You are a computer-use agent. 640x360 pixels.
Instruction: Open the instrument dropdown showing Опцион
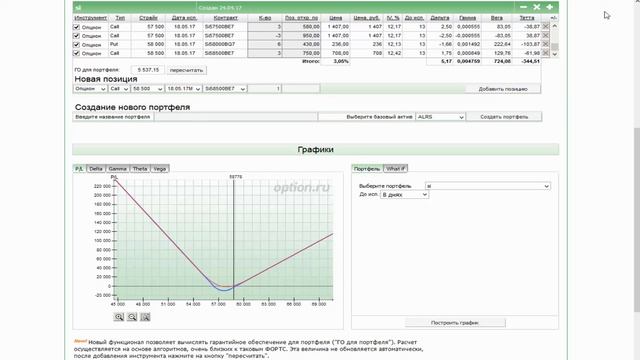click(x=90, y=89)
